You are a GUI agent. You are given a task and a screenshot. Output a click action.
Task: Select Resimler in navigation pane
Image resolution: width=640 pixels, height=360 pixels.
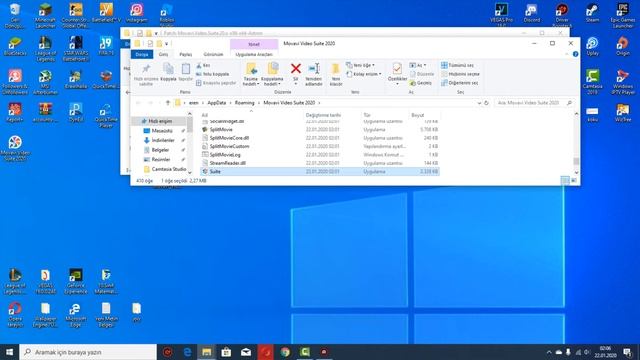161,159
